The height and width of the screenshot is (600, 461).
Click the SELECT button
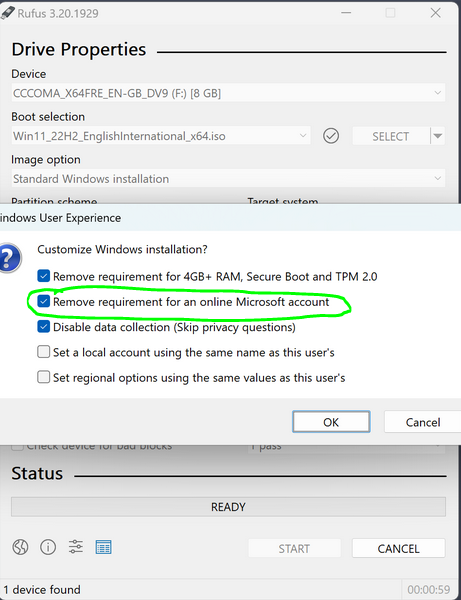coord(391,136)
